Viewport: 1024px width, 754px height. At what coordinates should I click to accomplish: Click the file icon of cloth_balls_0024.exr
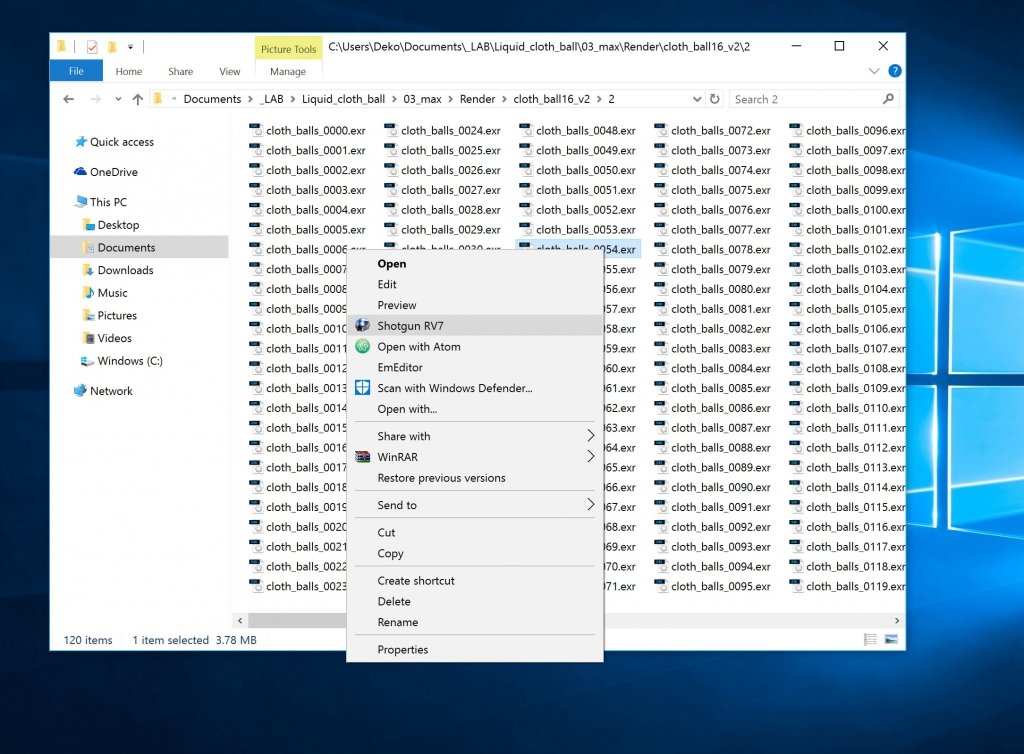coord(391,130)
